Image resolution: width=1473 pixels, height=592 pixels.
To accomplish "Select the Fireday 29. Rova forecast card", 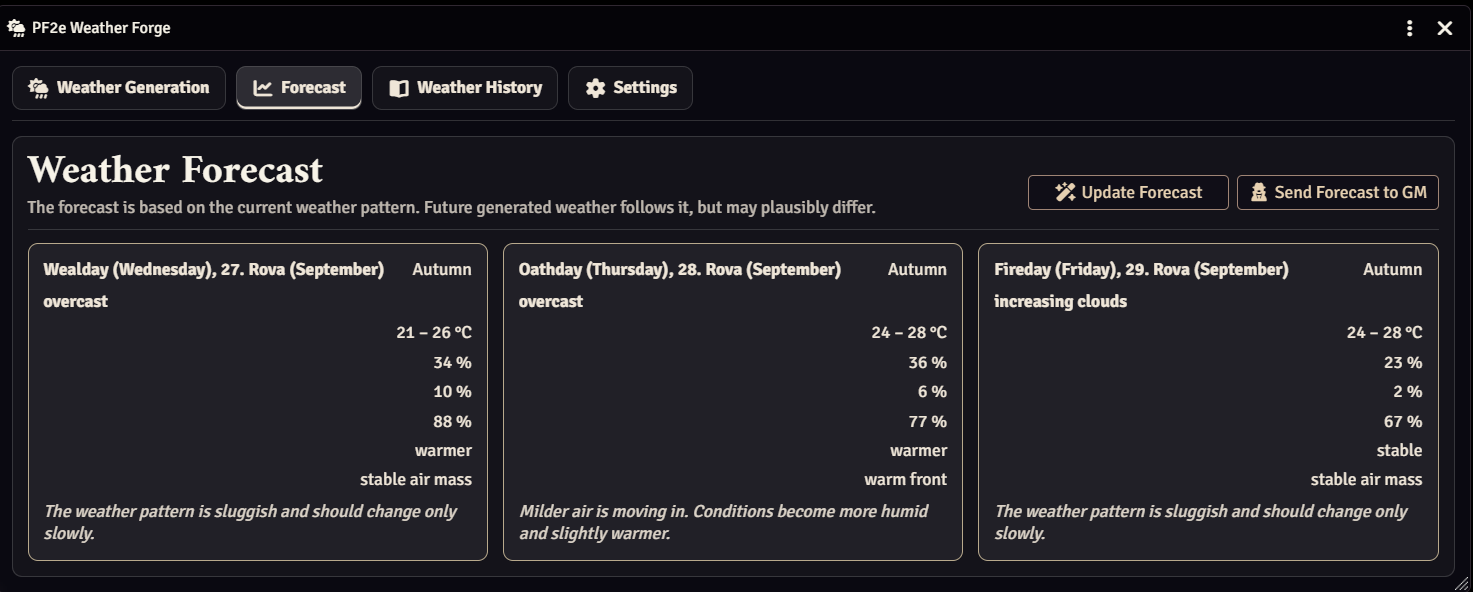I will (x=1208, y=402).
